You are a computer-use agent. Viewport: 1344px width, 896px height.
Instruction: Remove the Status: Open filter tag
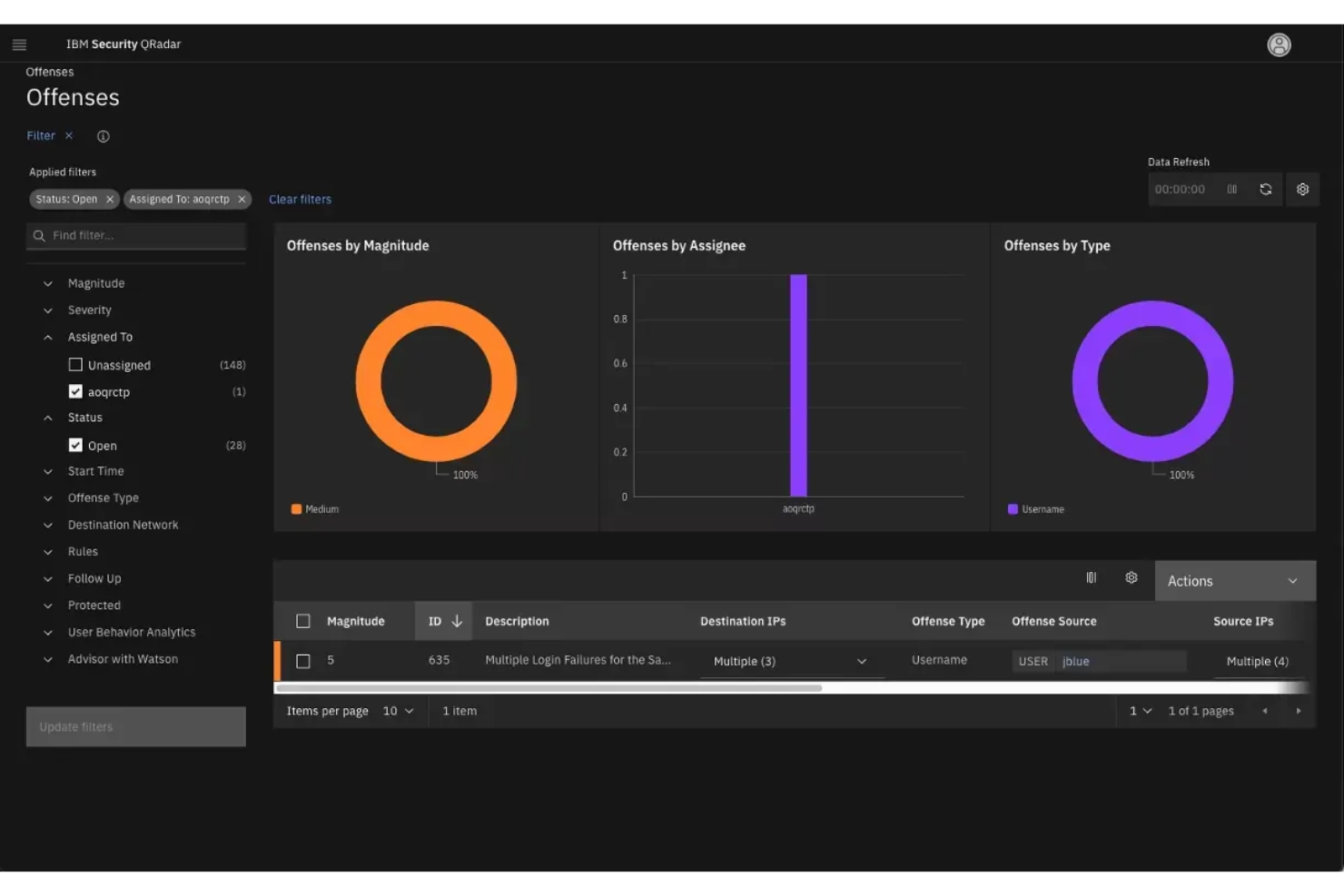tap(109, 199)
